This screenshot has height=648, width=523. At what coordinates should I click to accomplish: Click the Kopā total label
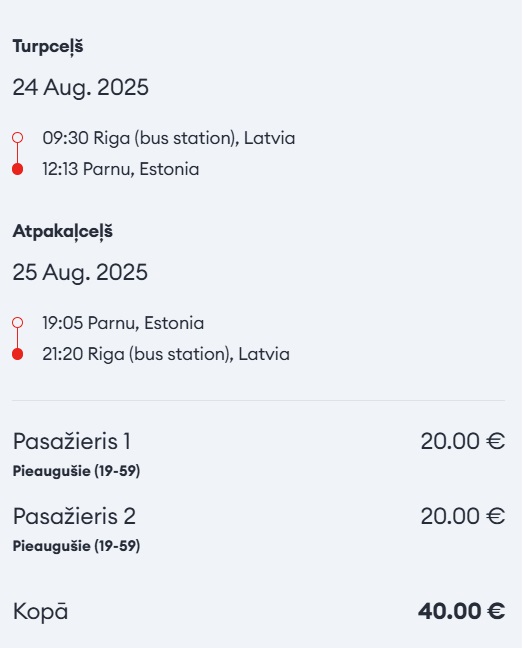[40, 612]
